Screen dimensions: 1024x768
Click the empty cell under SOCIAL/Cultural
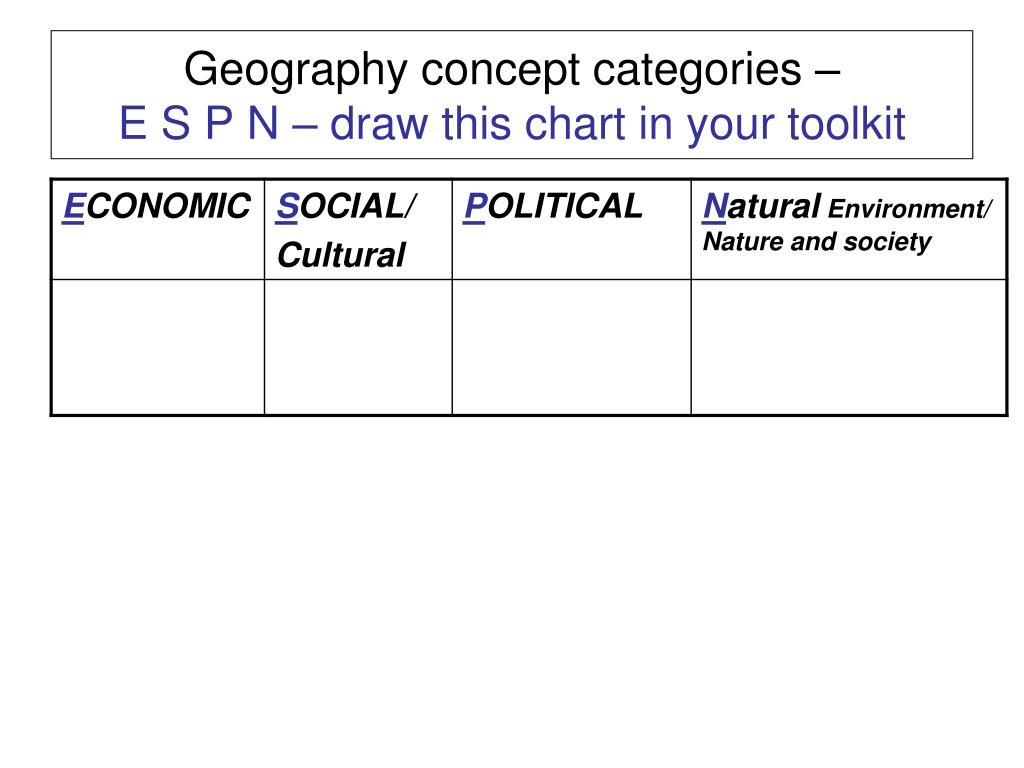(x=359, y=347)
